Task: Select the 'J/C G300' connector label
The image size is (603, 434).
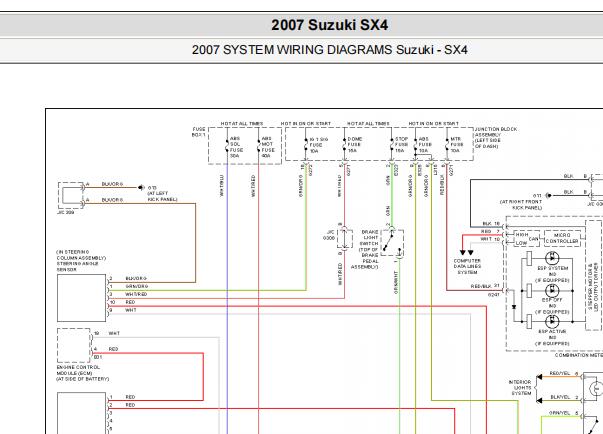Action: tap(330, 235)
